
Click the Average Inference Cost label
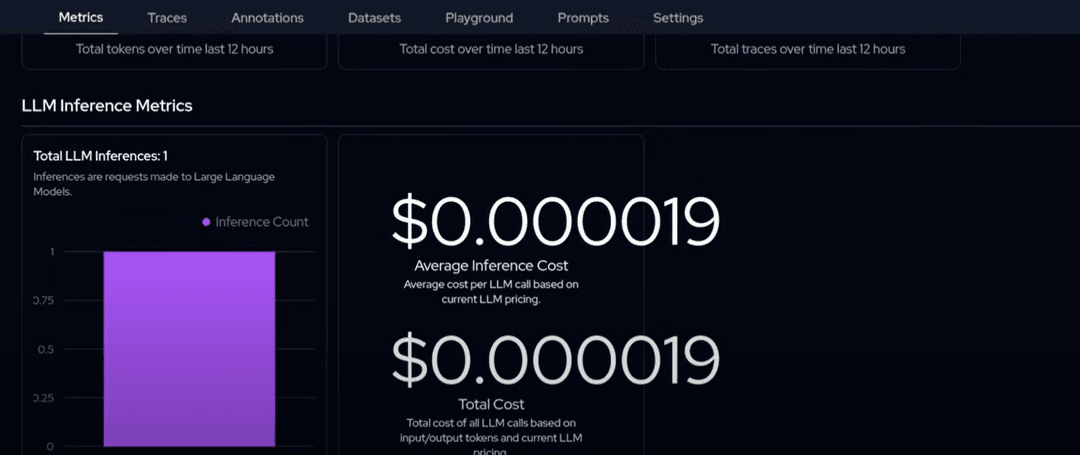pos(491,266)
